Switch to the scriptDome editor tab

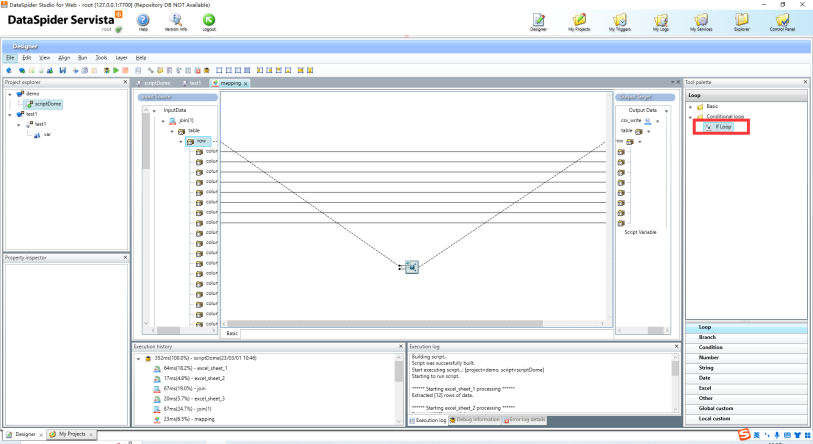[153, 83]
